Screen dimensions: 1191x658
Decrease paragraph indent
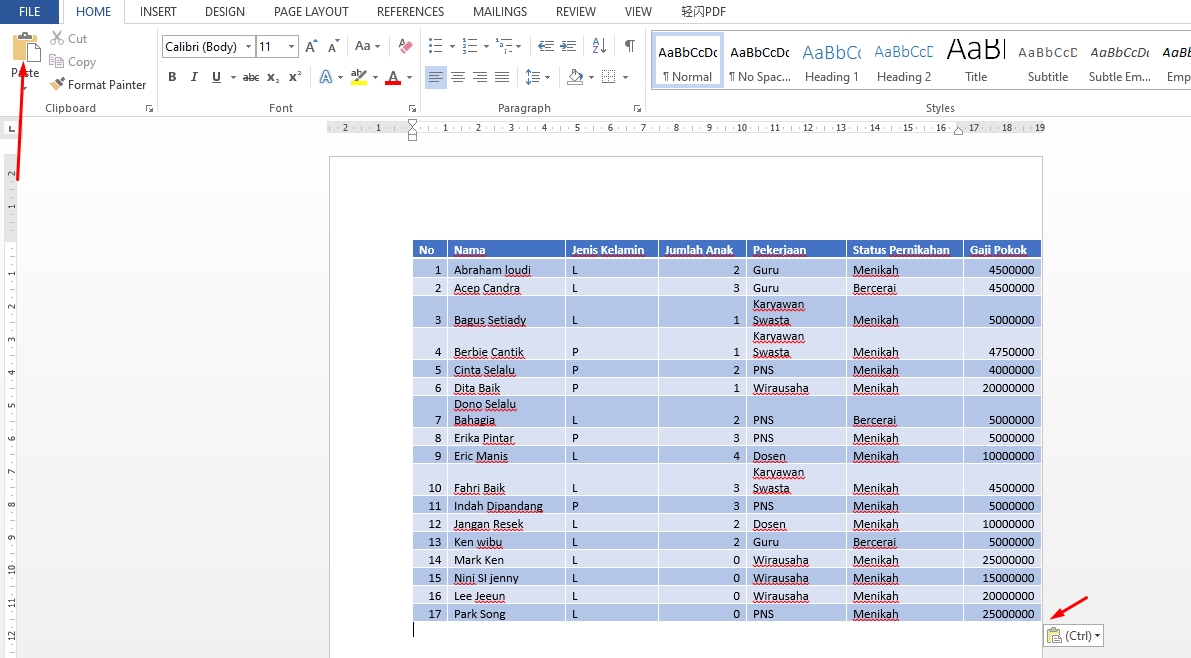pyautogui.click(x=545, y=46)
